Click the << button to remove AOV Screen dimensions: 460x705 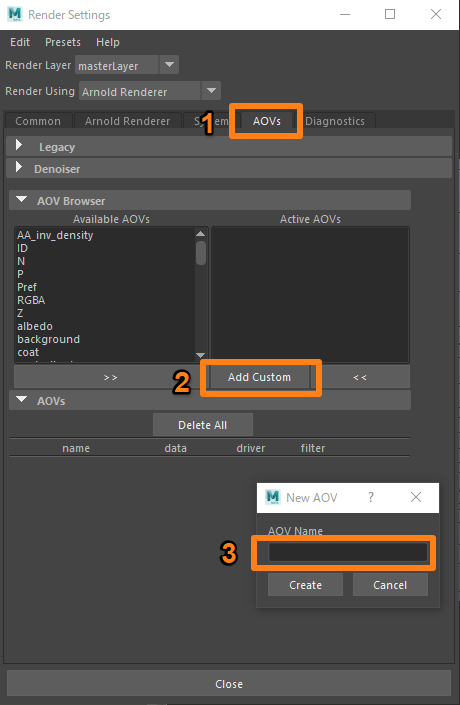(360, 377)
